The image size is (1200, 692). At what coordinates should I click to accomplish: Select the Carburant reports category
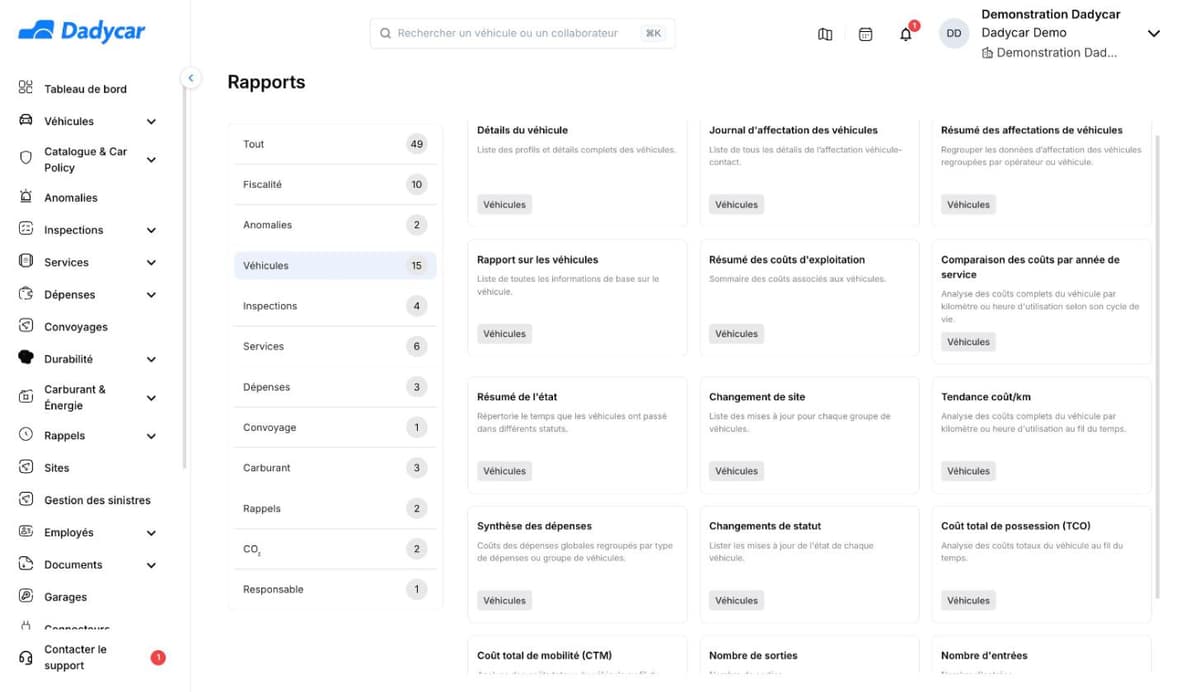pyautogui.click(x=335, y=468)
